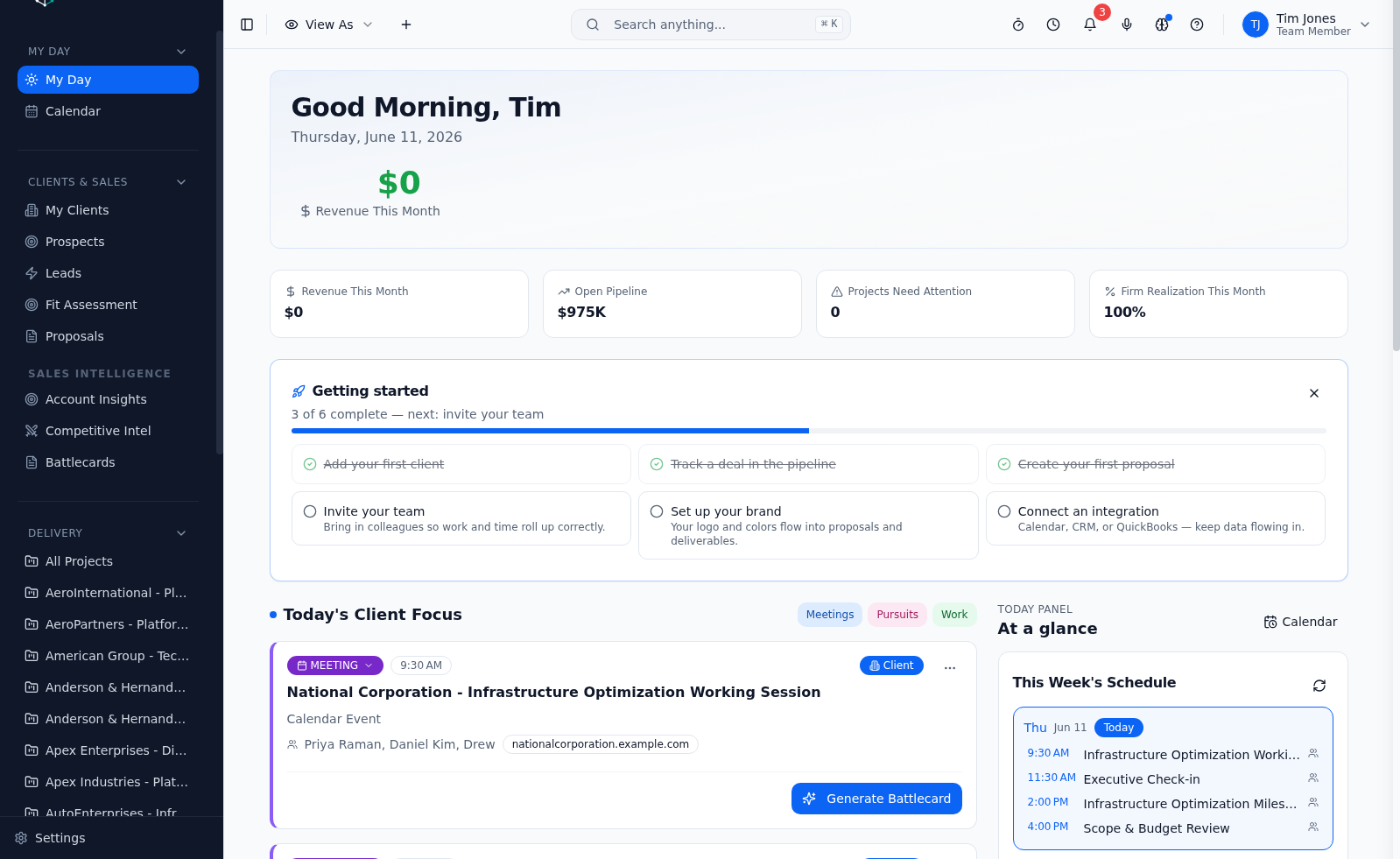
Task: Go to Prospects
Action: tap(108, 242)
